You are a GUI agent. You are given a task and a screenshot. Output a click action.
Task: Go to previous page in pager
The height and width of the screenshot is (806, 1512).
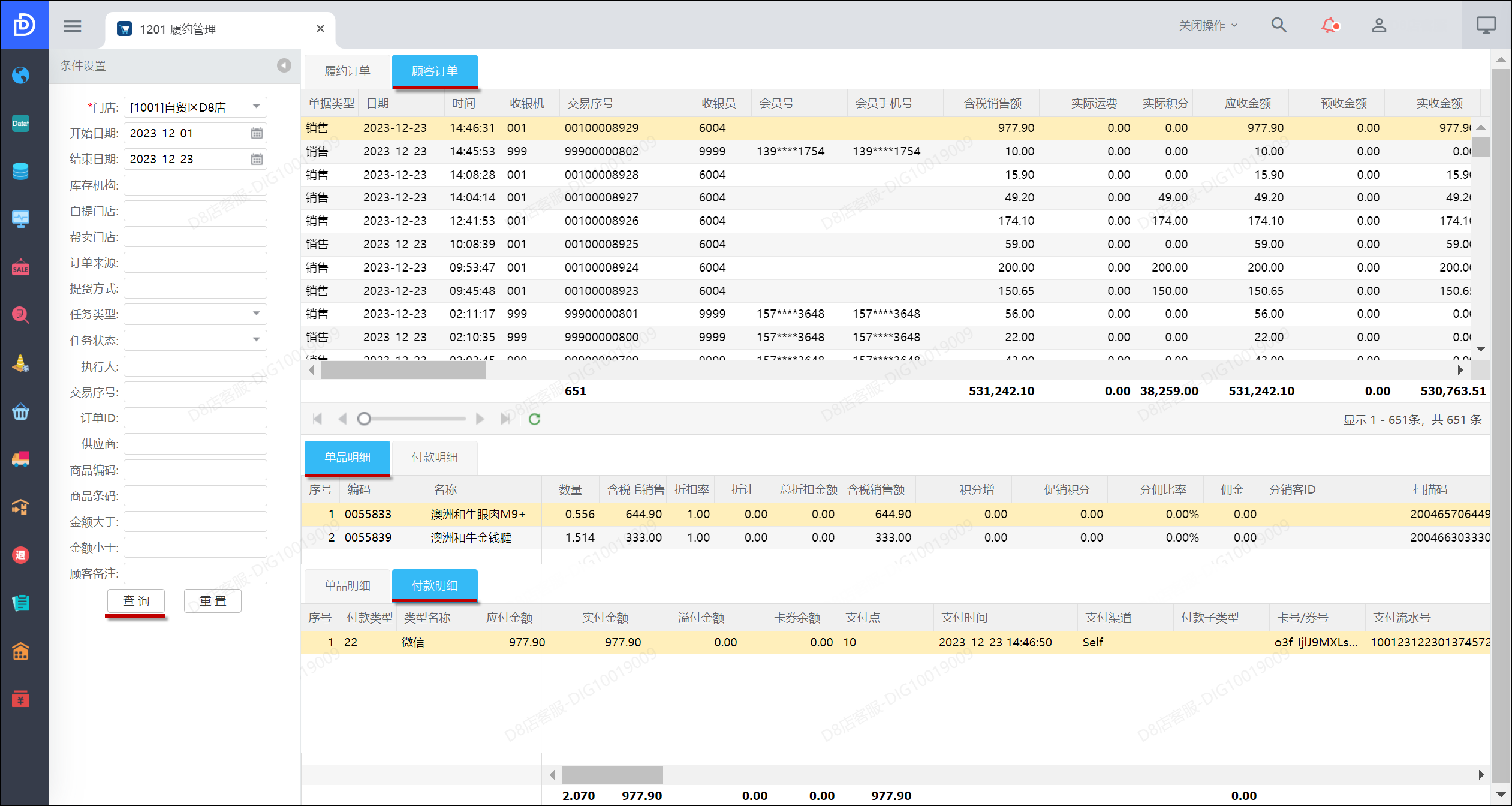click(342, 419)
